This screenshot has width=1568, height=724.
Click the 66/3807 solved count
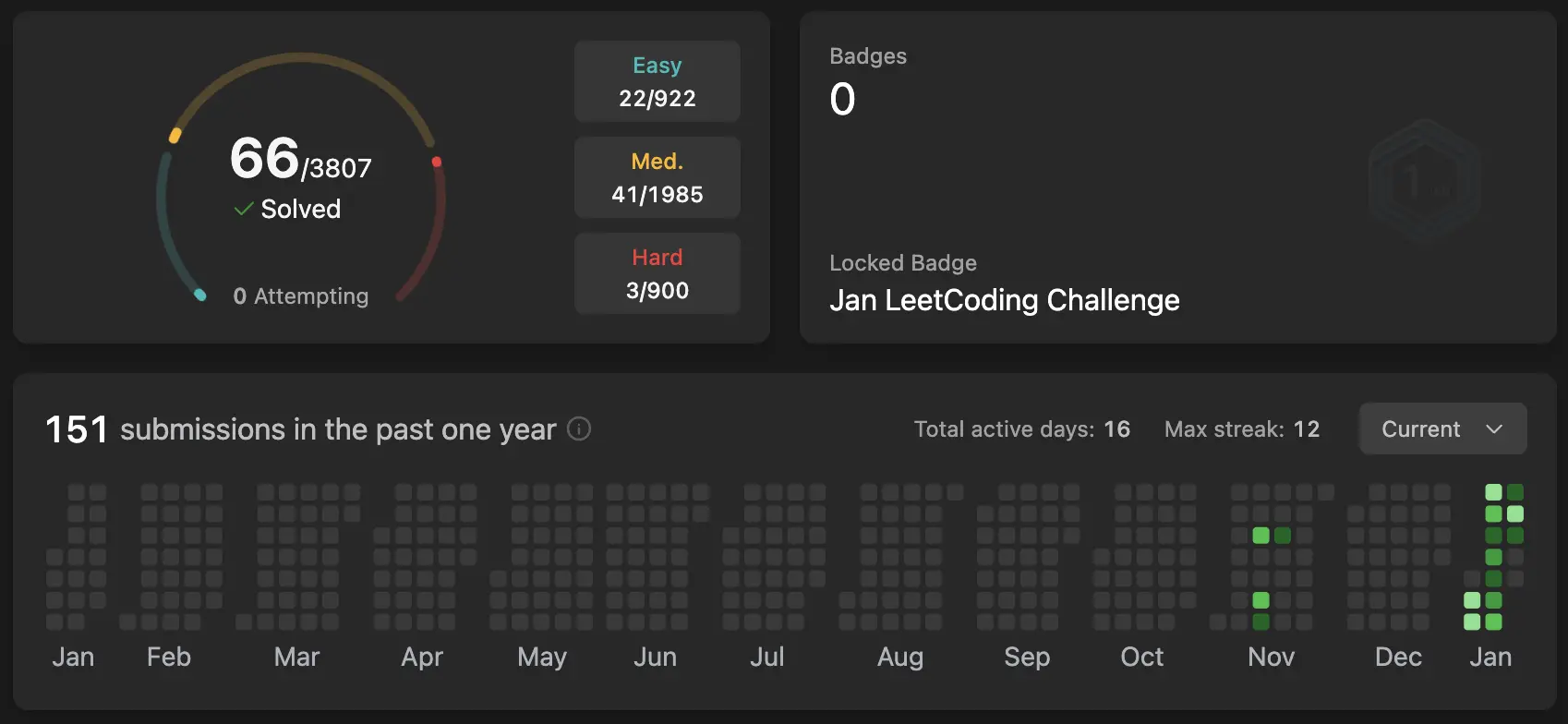pyautogui.click(x=301, y=159)
